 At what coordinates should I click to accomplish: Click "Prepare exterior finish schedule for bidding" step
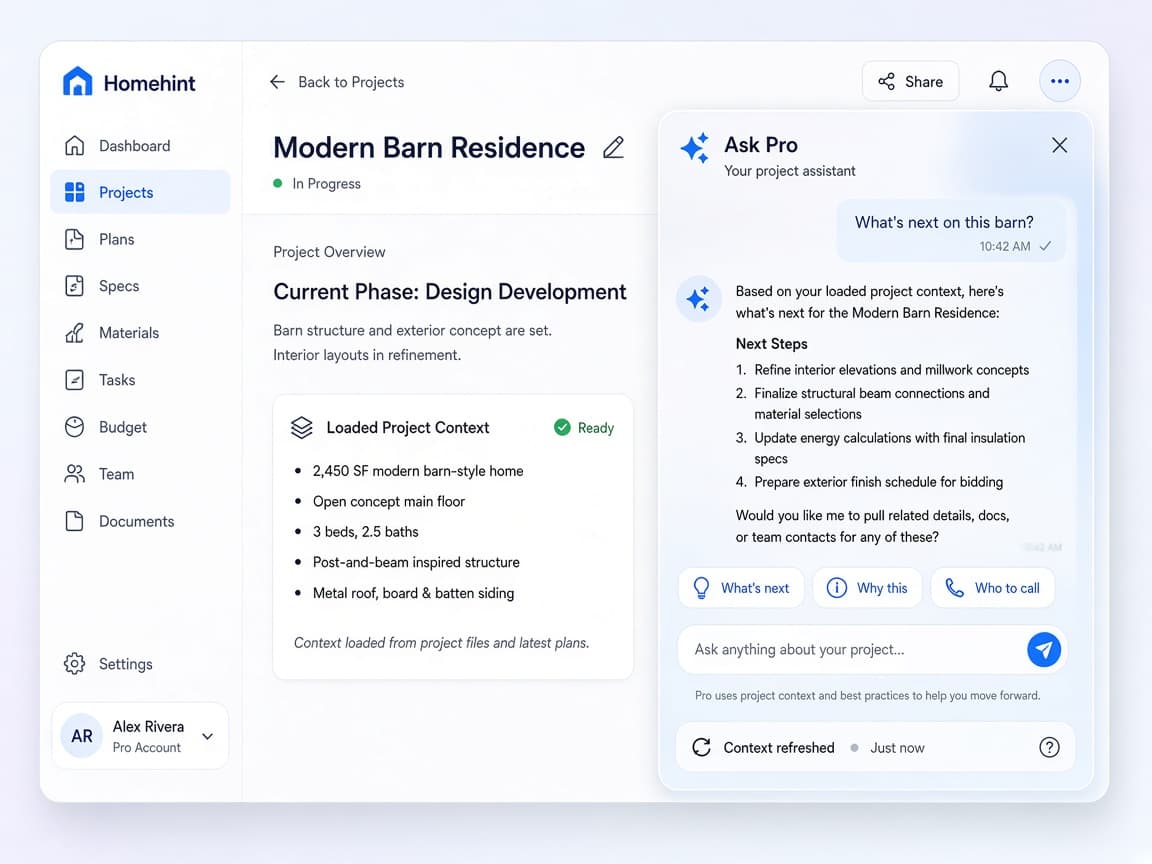(x=878, y=482)
